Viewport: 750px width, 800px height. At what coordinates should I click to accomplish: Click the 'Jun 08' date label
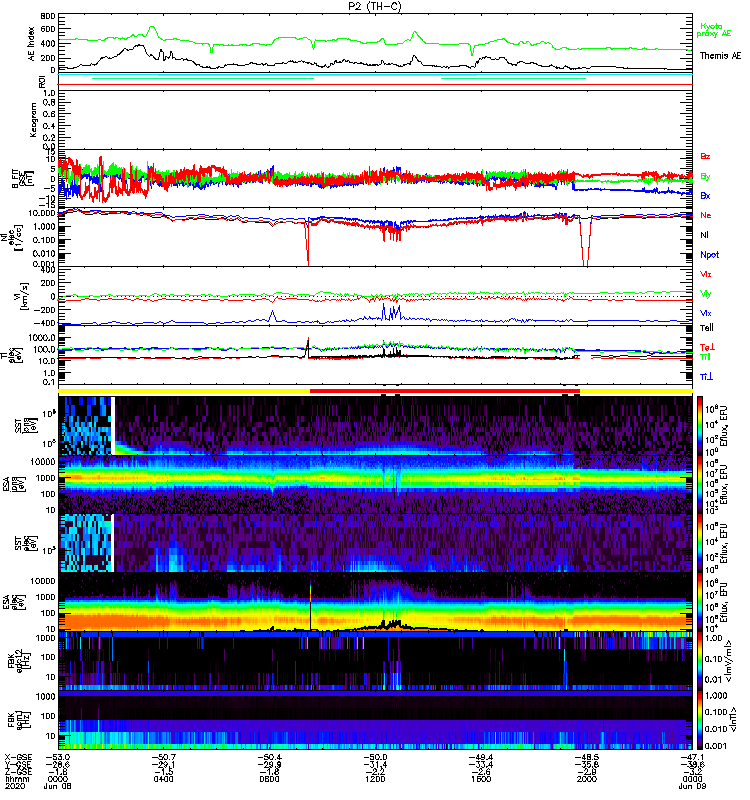(58, 786)
